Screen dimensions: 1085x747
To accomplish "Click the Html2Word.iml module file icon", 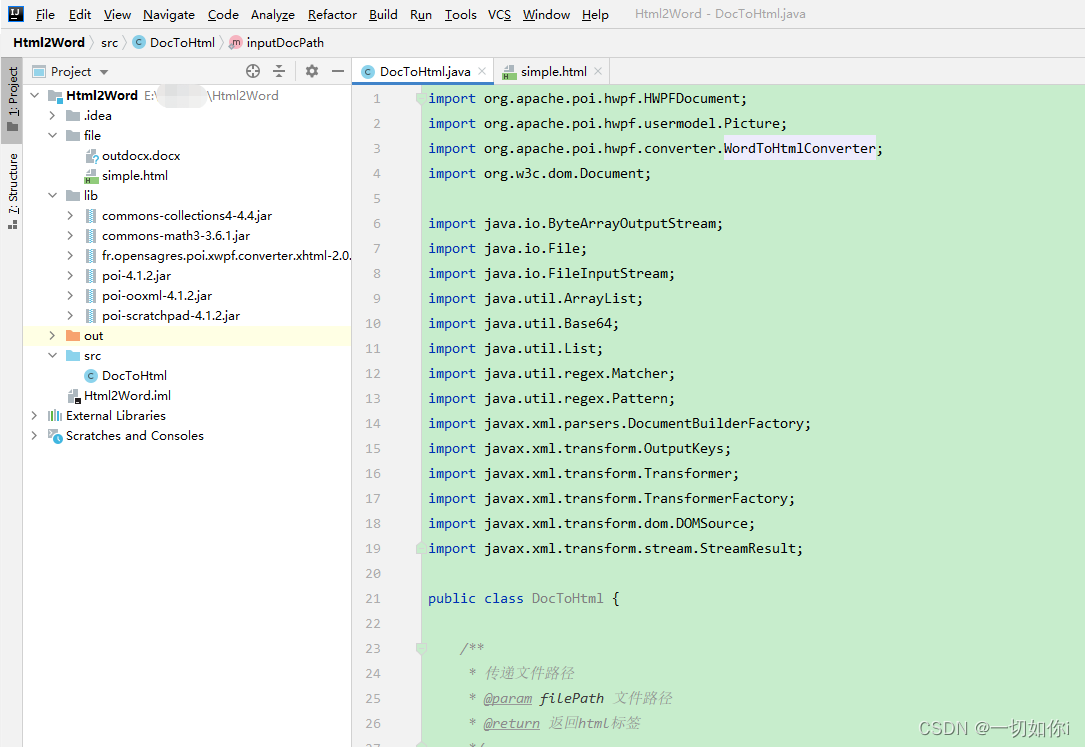I will tap(75, 395).
